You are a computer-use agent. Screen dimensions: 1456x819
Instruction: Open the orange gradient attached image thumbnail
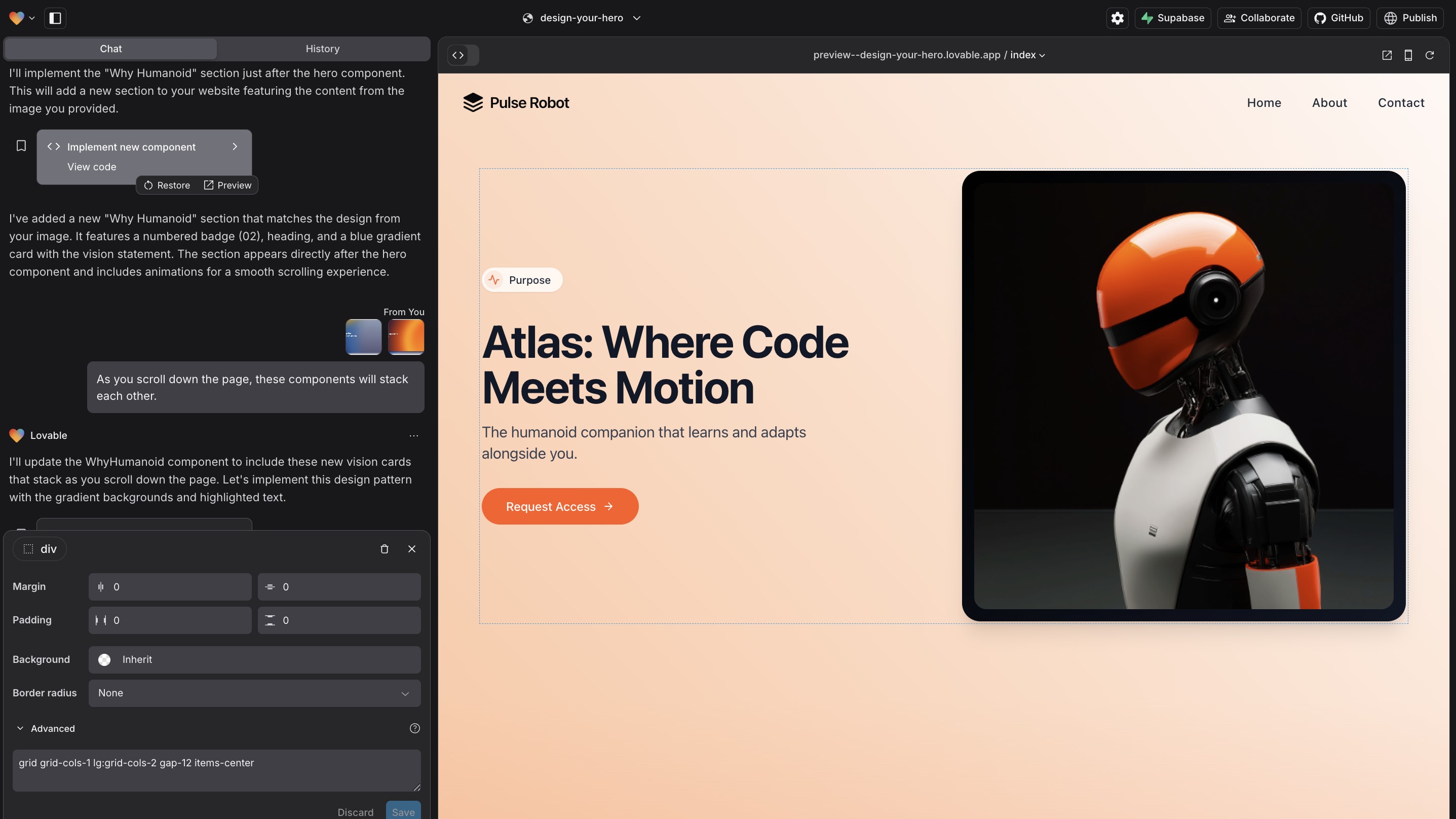(x=406, y=337)
